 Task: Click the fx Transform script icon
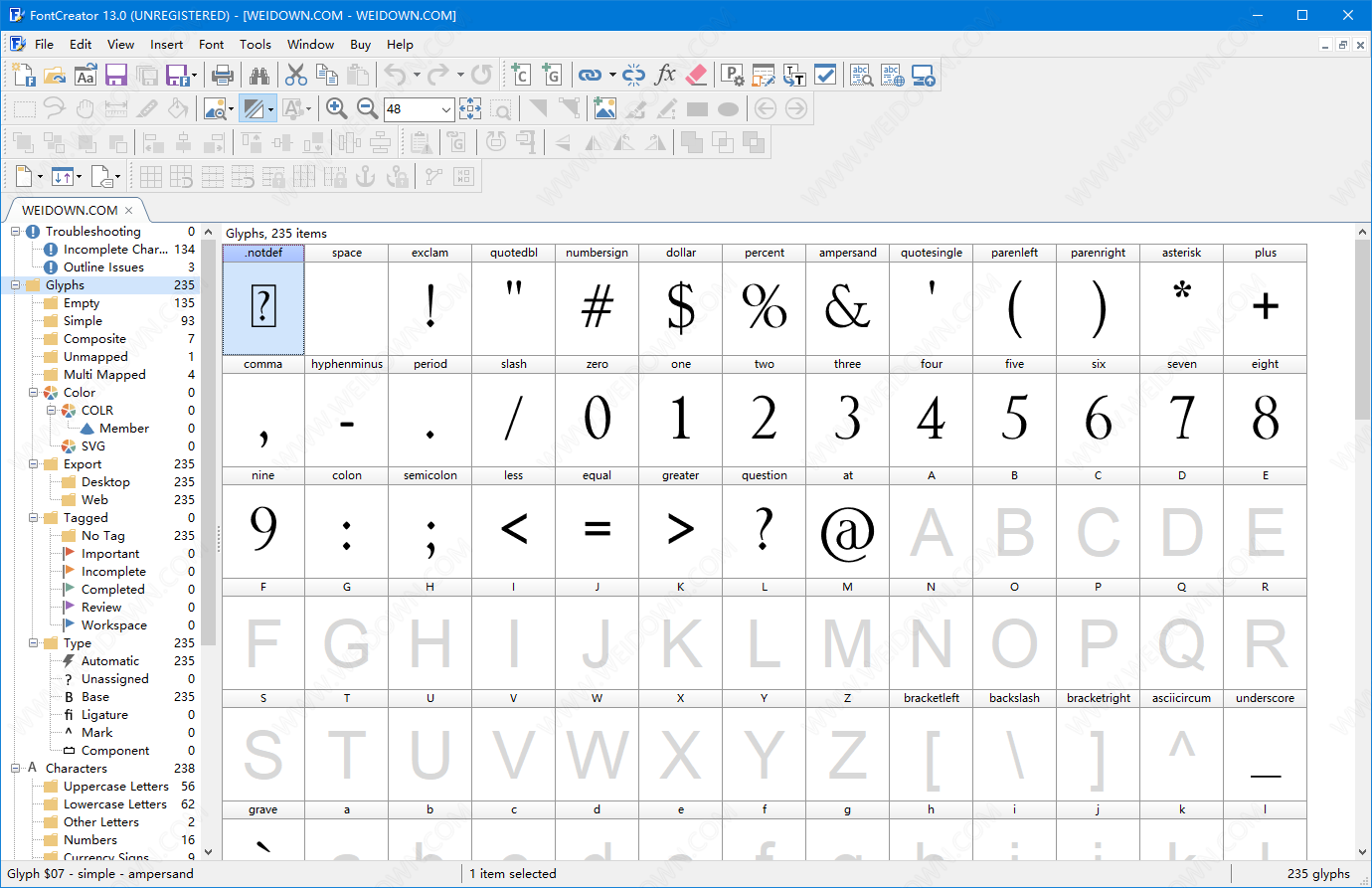click(665, 75)
